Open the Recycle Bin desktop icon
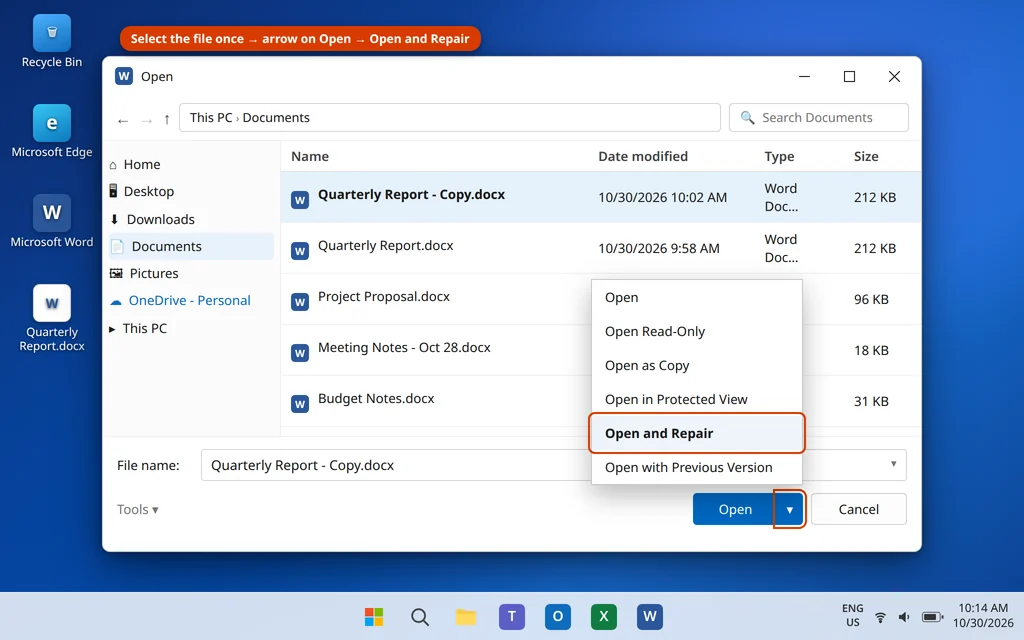 click(52, 42)
